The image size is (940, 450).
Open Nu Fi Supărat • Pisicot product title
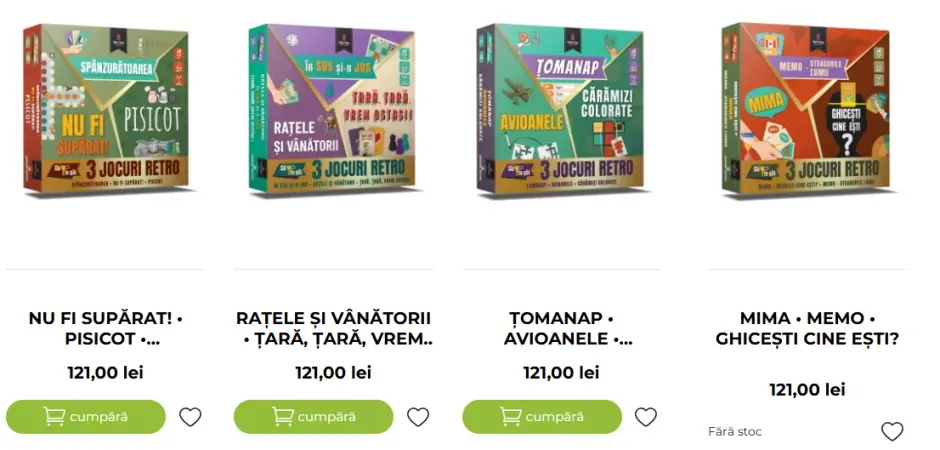tap(106, 328)
